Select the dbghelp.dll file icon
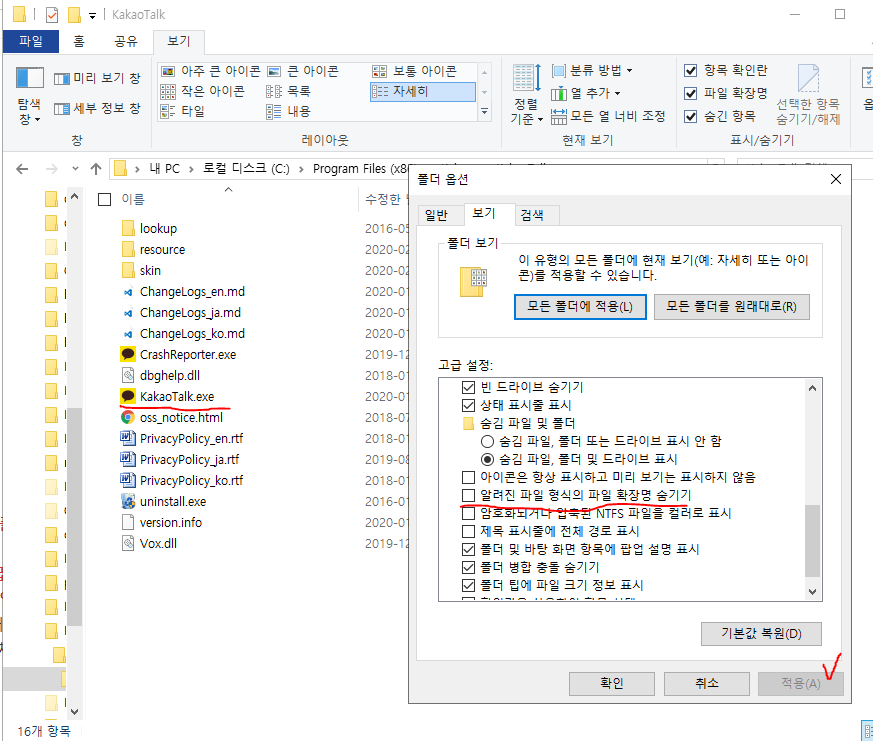This screenshot has height=741, width=873. (x=128, y=375)
